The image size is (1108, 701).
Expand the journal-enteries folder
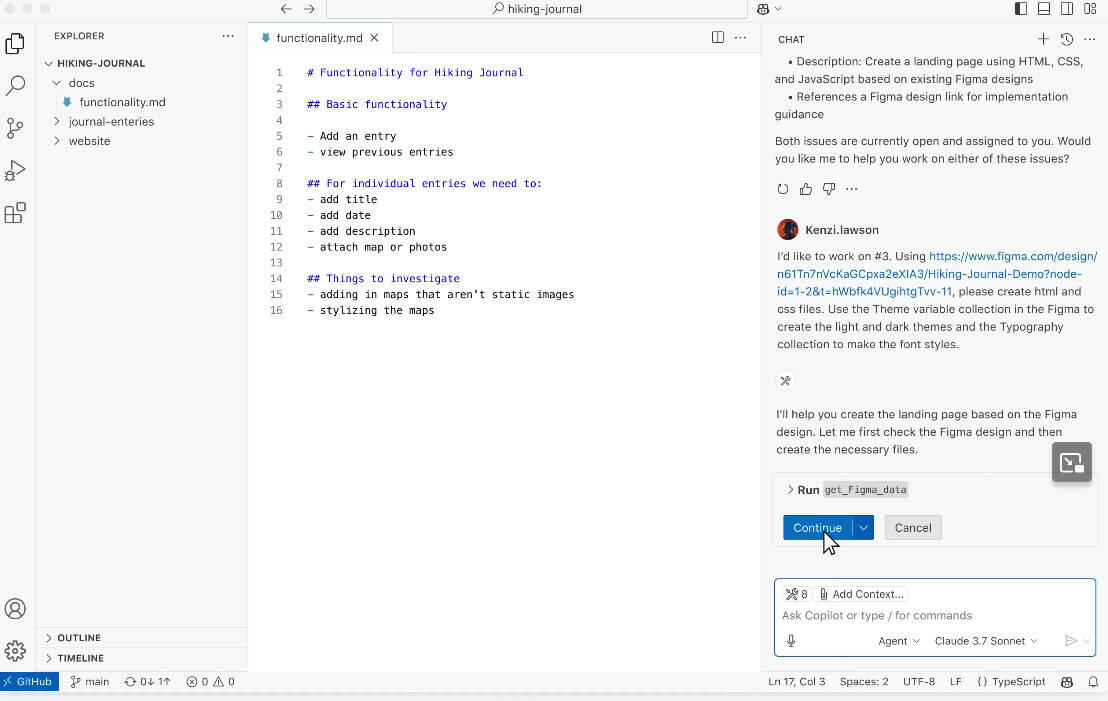tap(111, 122)
